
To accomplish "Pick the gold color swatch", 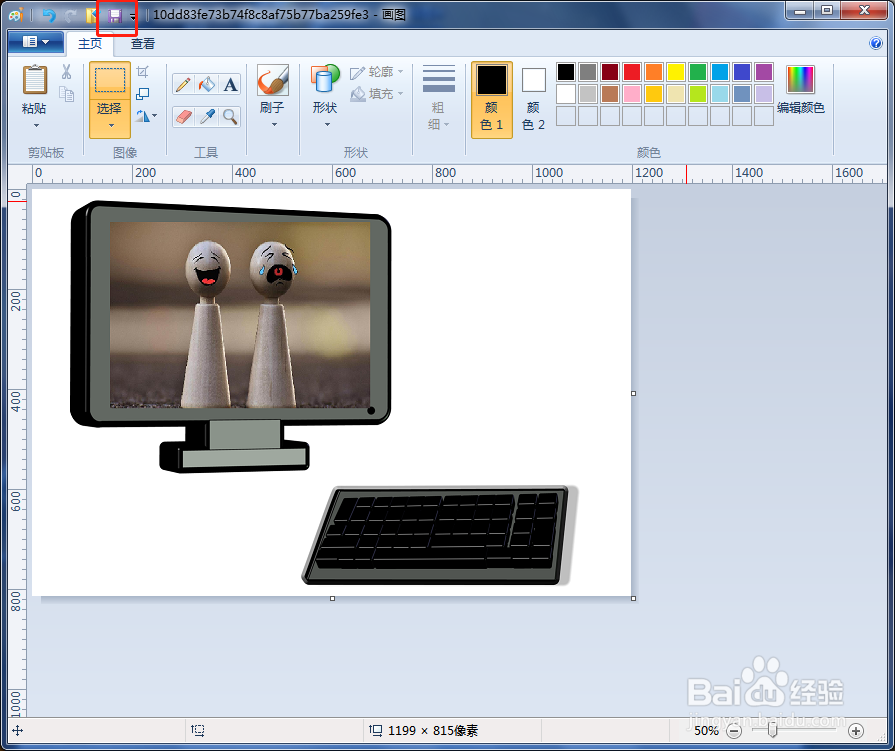I will coord(654,94).
